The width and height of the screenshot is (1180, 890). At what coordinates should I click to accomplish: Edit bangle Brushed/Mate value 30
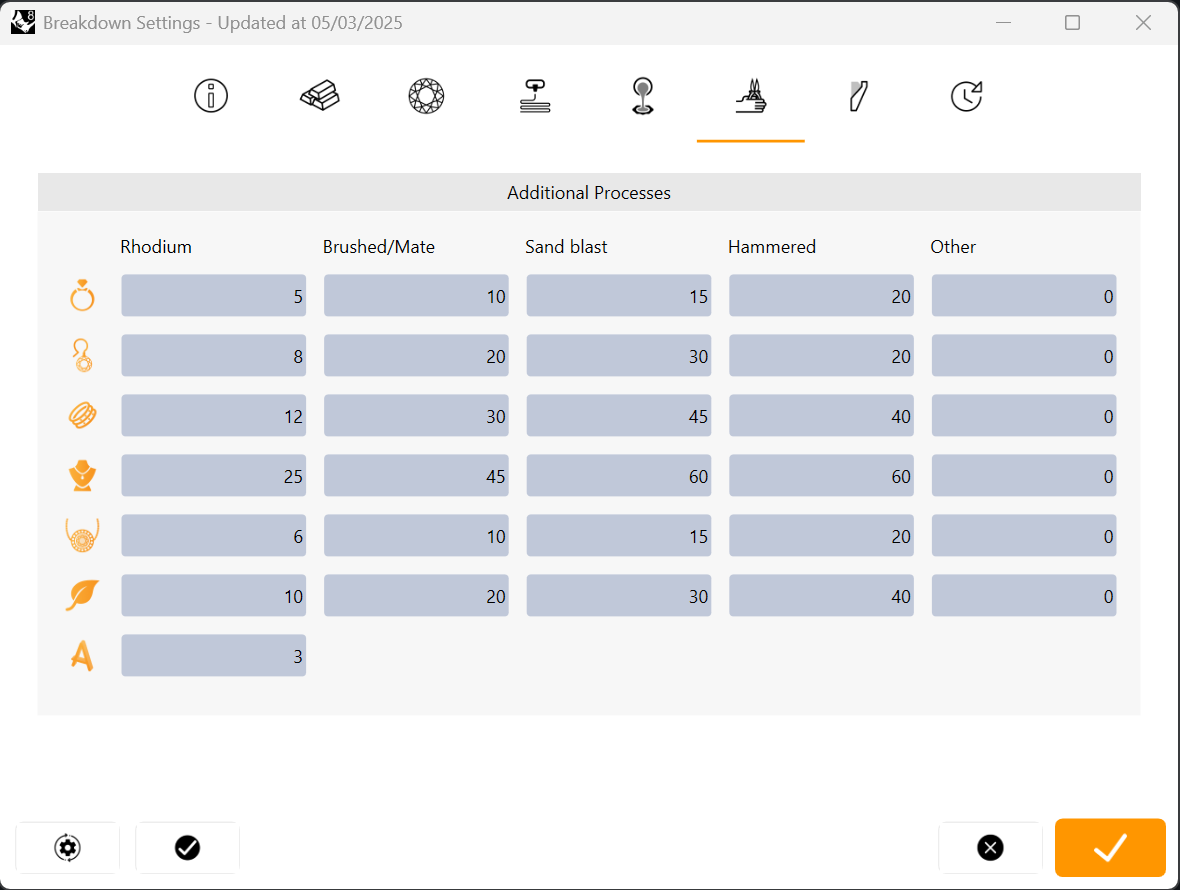point(416,415)
